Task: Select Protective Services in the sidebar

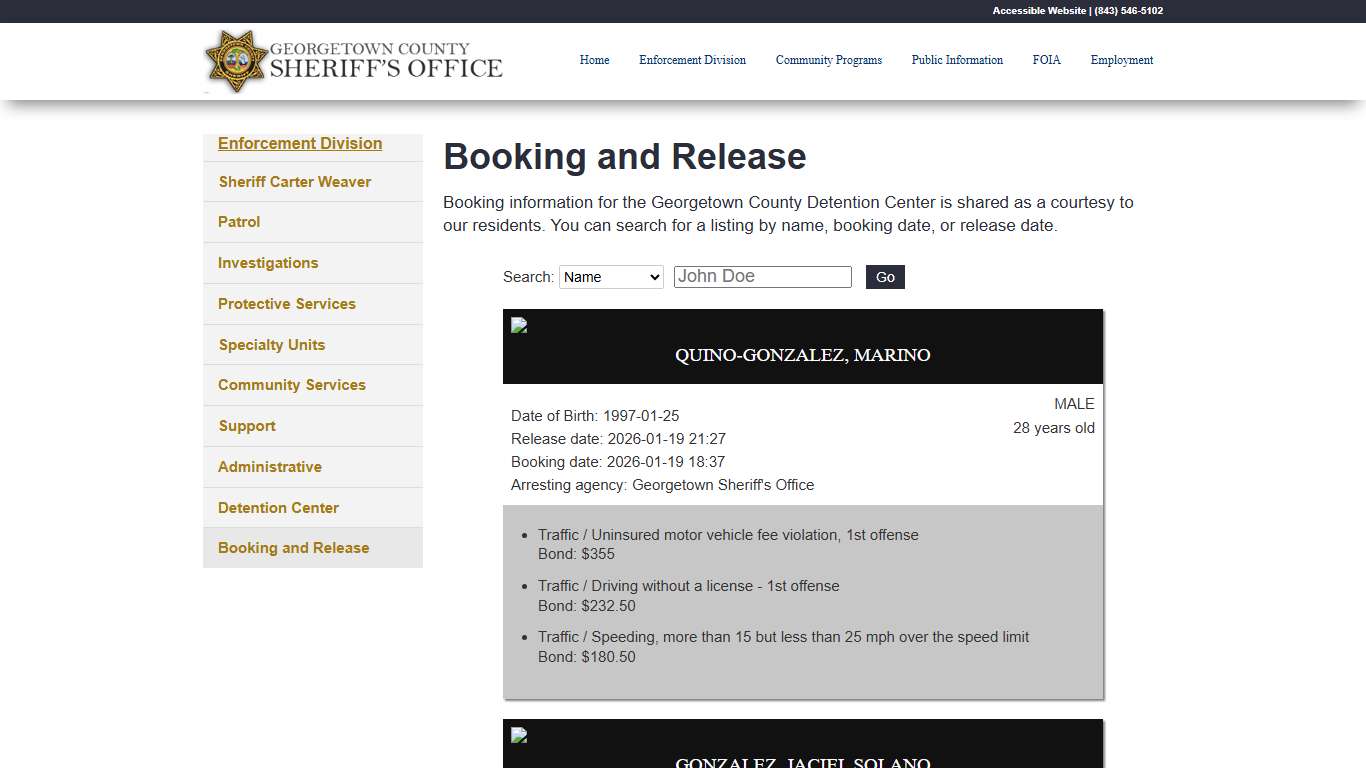Action: (x=286, y=304)
